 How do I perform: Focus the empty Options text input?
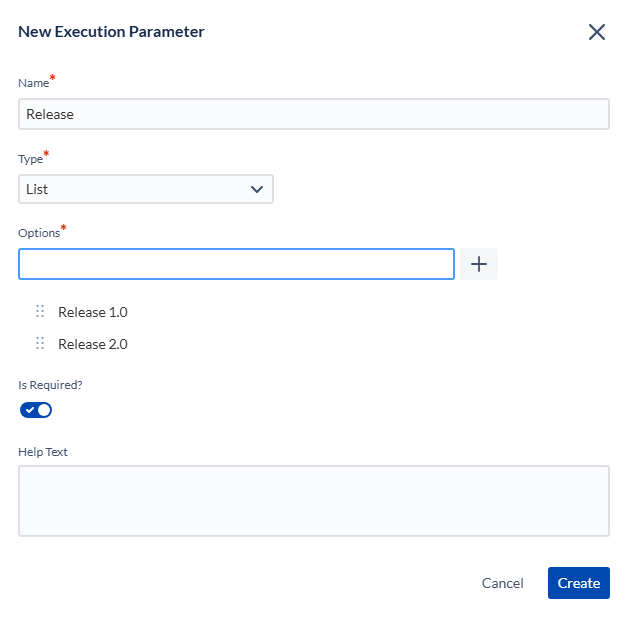pyautogui.click(x=236, y=264)
